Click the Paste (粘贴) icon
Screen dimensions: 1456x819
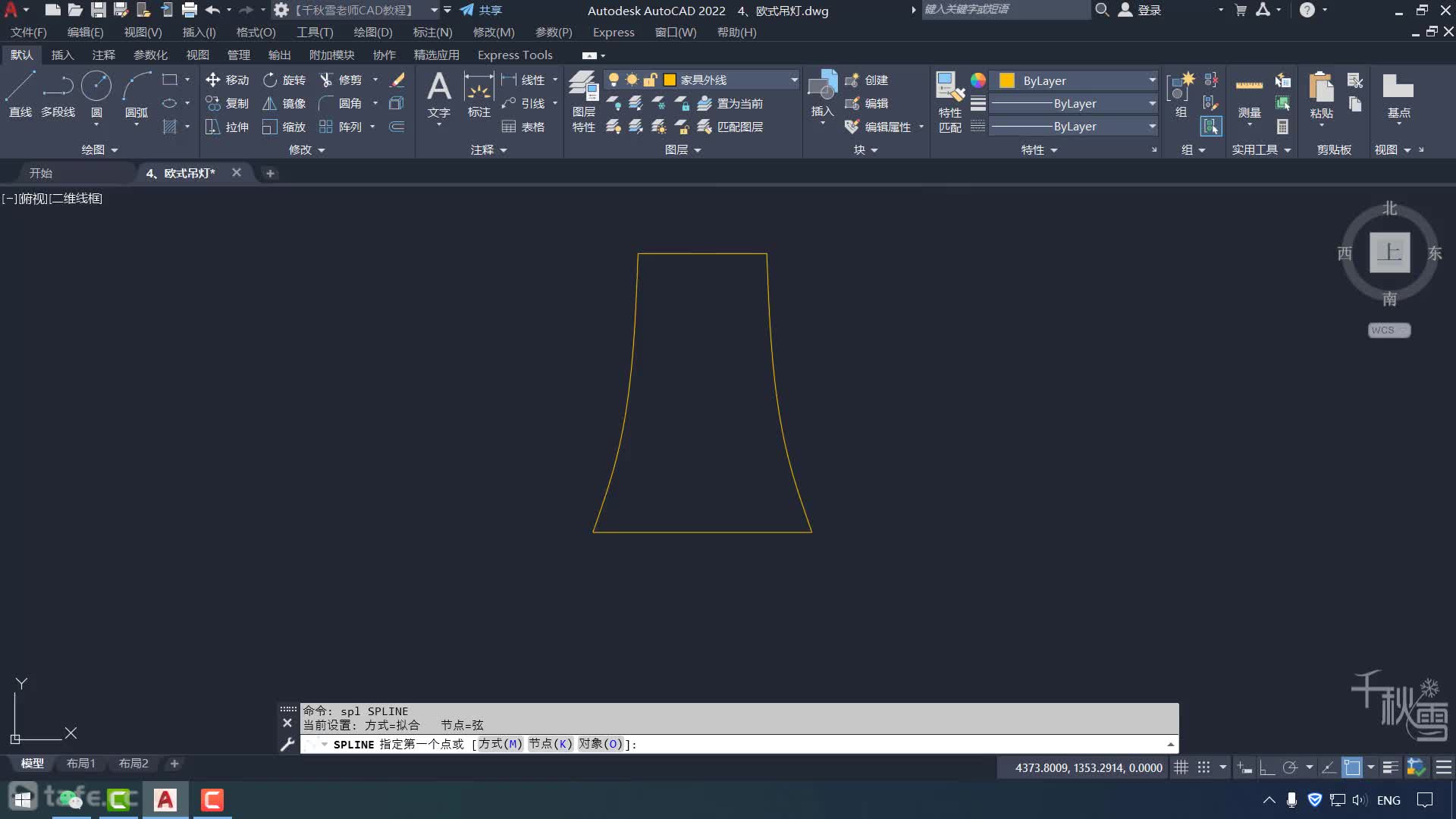(x=1321, y=94)
